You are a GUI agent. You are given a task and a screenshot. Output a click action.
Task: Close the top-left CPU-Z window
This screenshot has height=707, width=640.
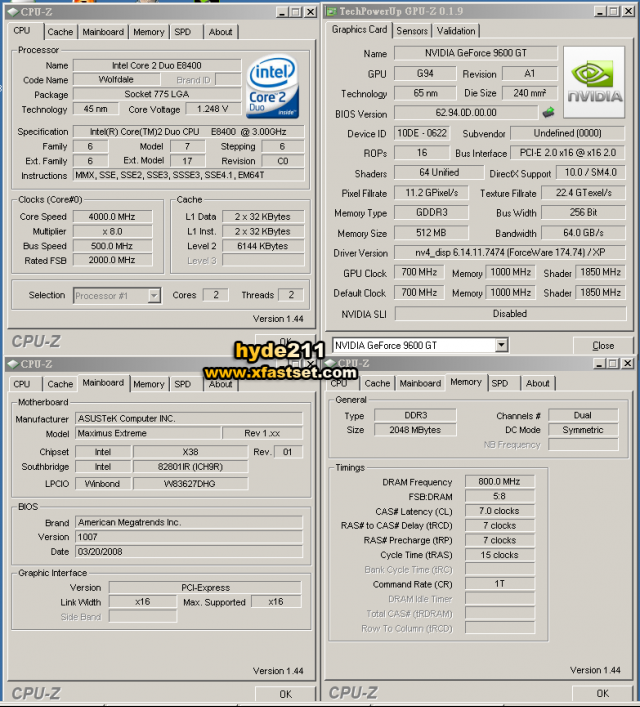(310, 12)
